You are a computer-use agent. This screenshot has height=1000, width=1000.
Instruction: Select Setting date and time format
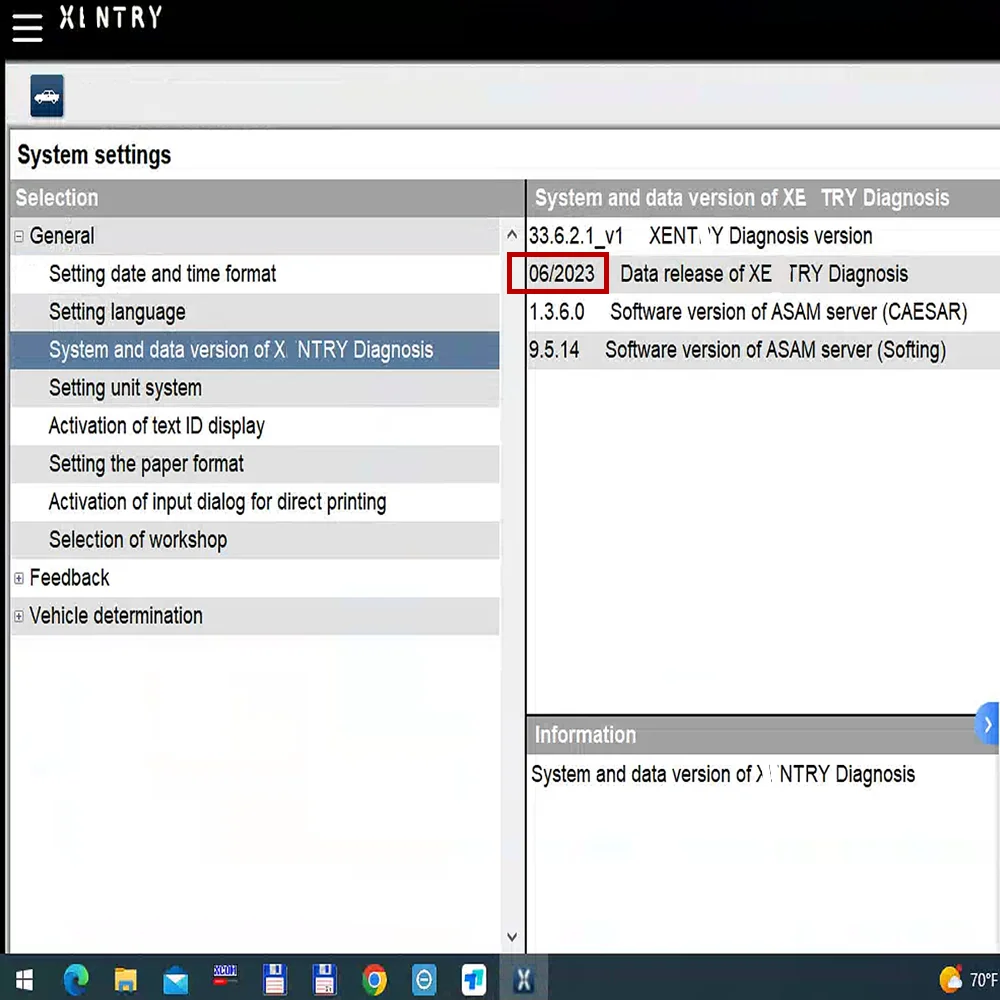(255, 274)
